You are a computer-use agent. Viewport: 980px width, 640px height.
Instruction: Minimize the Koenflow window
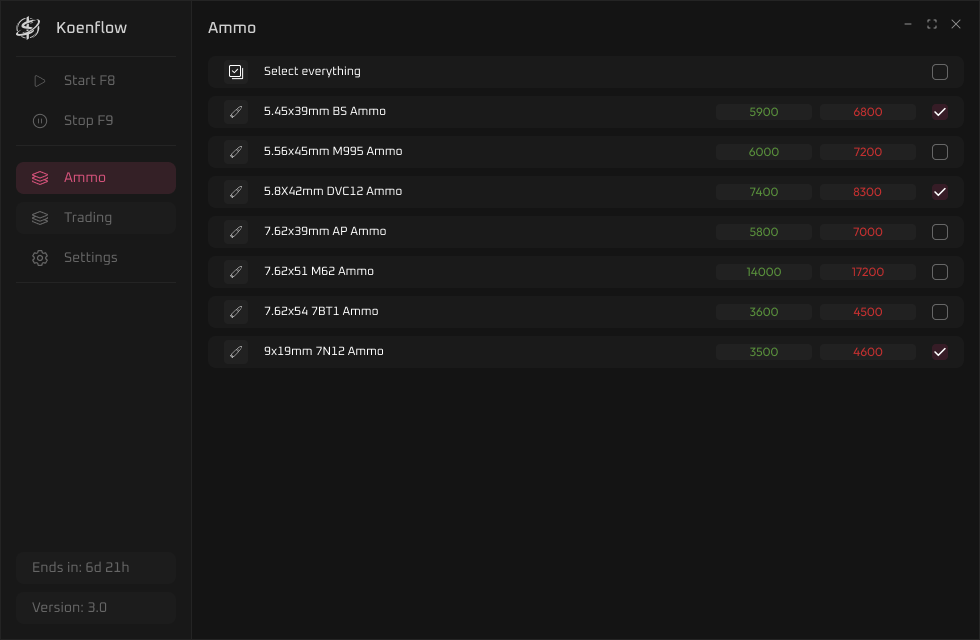coord(908,24)
